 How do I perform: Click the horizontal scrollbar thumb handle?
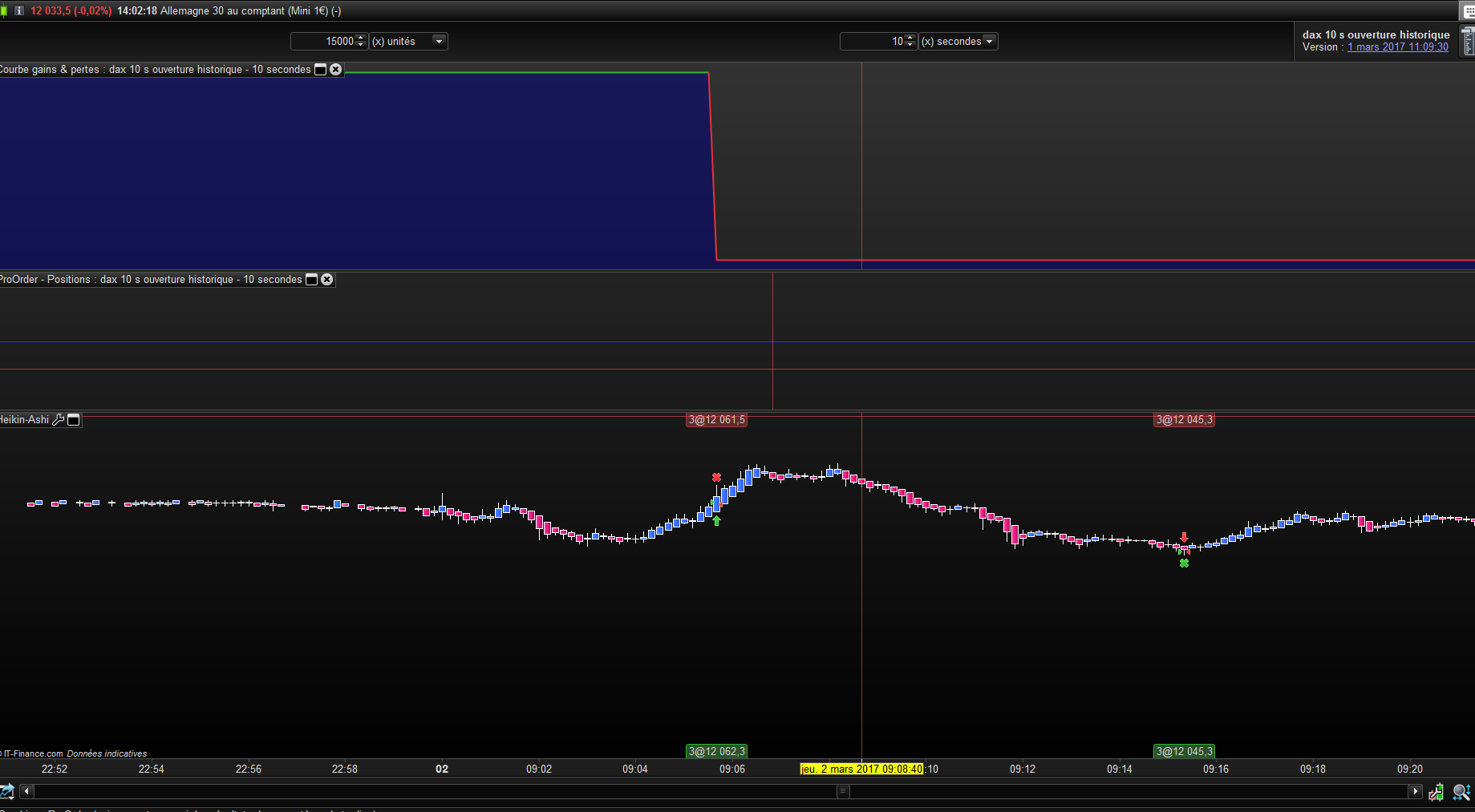[843, 792]
